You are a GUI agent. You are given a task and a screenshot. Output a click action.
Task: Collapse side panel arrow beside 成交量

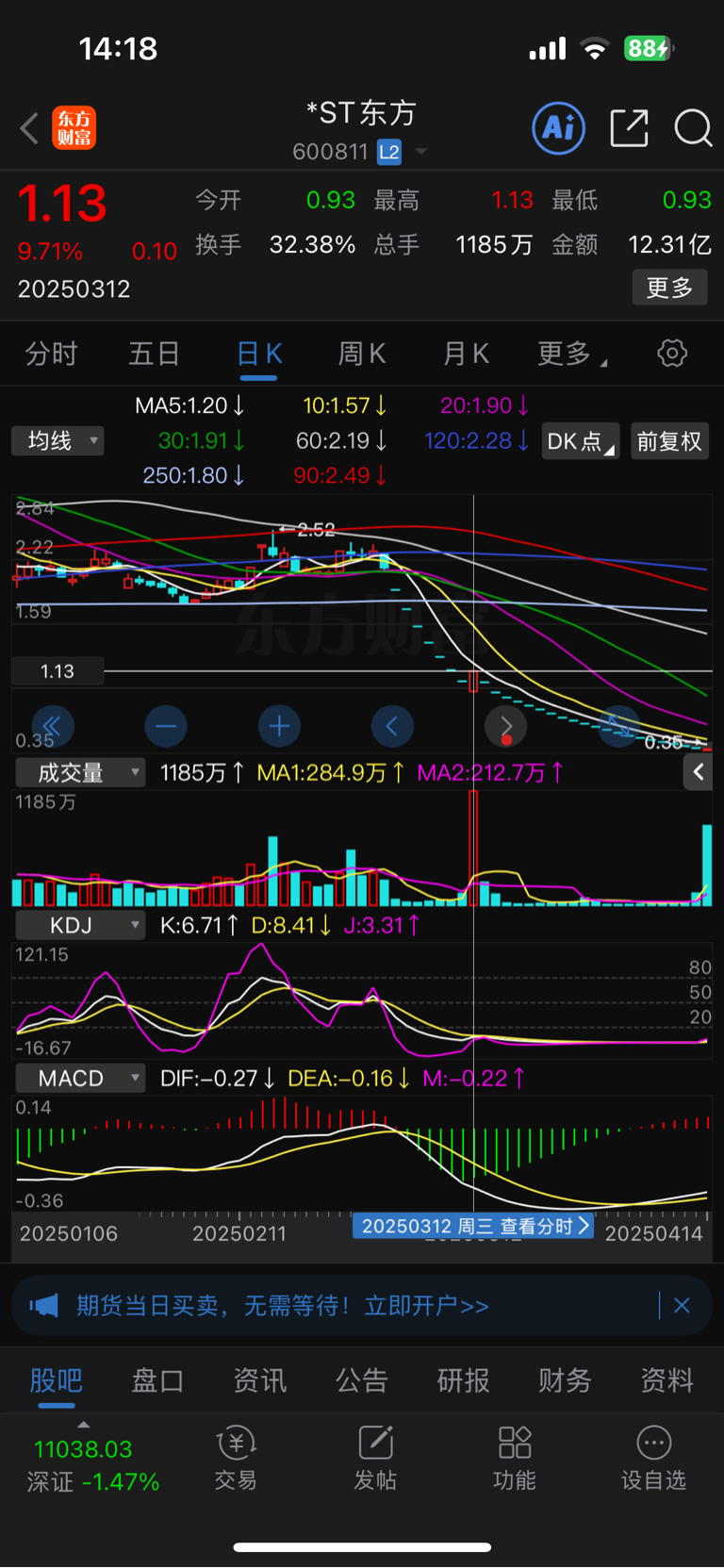[698, 772]
